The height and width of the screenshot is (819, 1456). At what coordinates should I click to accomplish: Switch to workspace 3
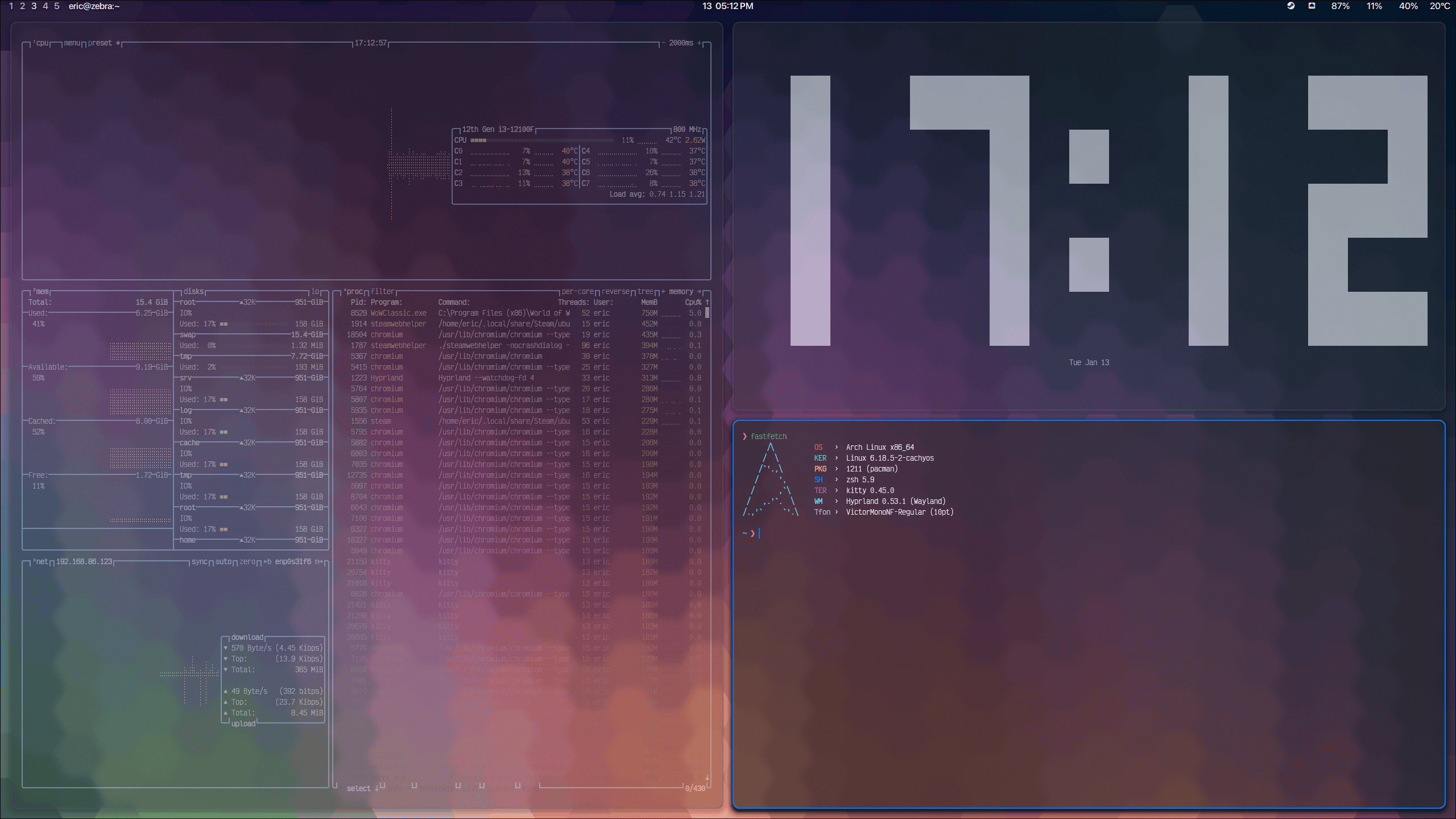click(x=34, y=6)
